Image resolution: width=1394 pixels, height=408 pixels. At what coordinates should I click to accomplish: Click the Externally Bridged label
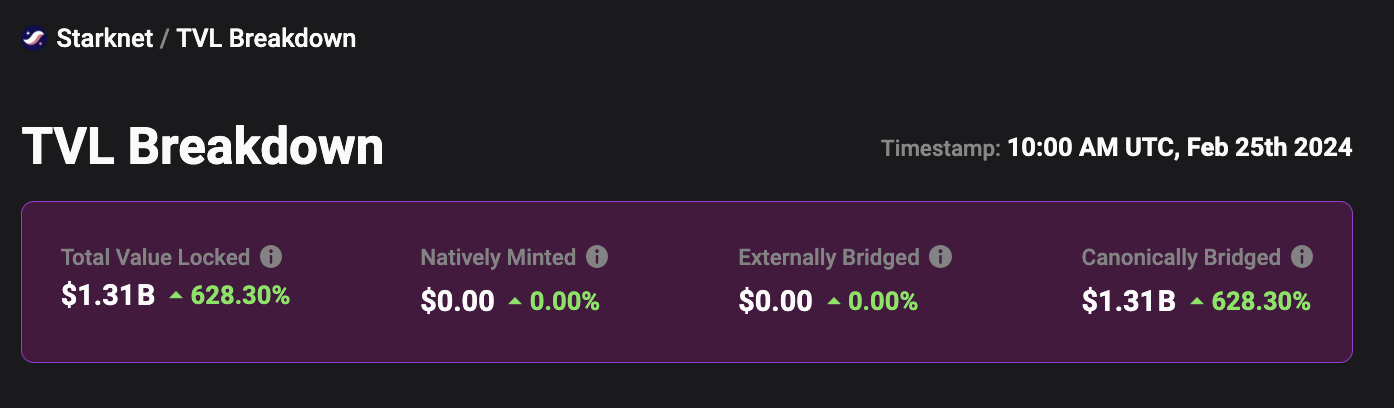pyautogui.click(x=829, y=257)
